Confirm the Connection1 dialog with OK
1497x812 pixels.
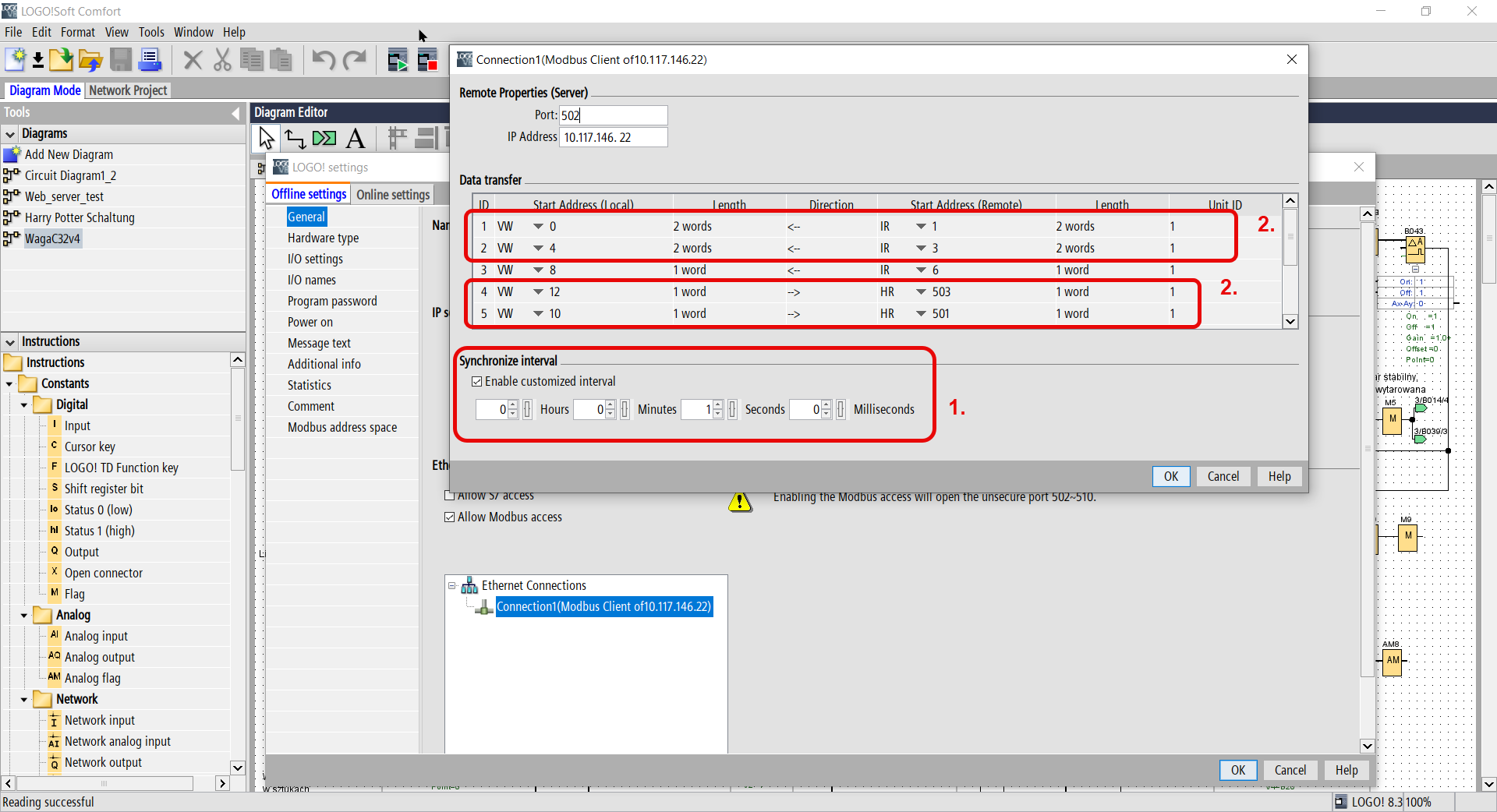1171,477
